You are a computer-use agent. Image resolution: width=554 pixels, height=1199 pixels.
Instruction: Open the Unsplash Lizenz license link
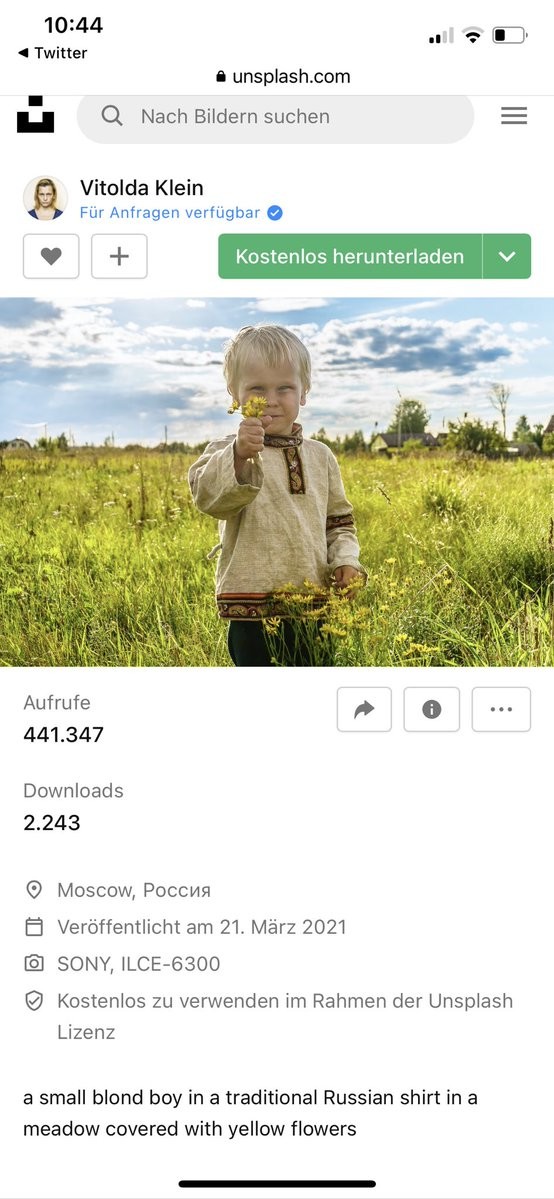285,1016
